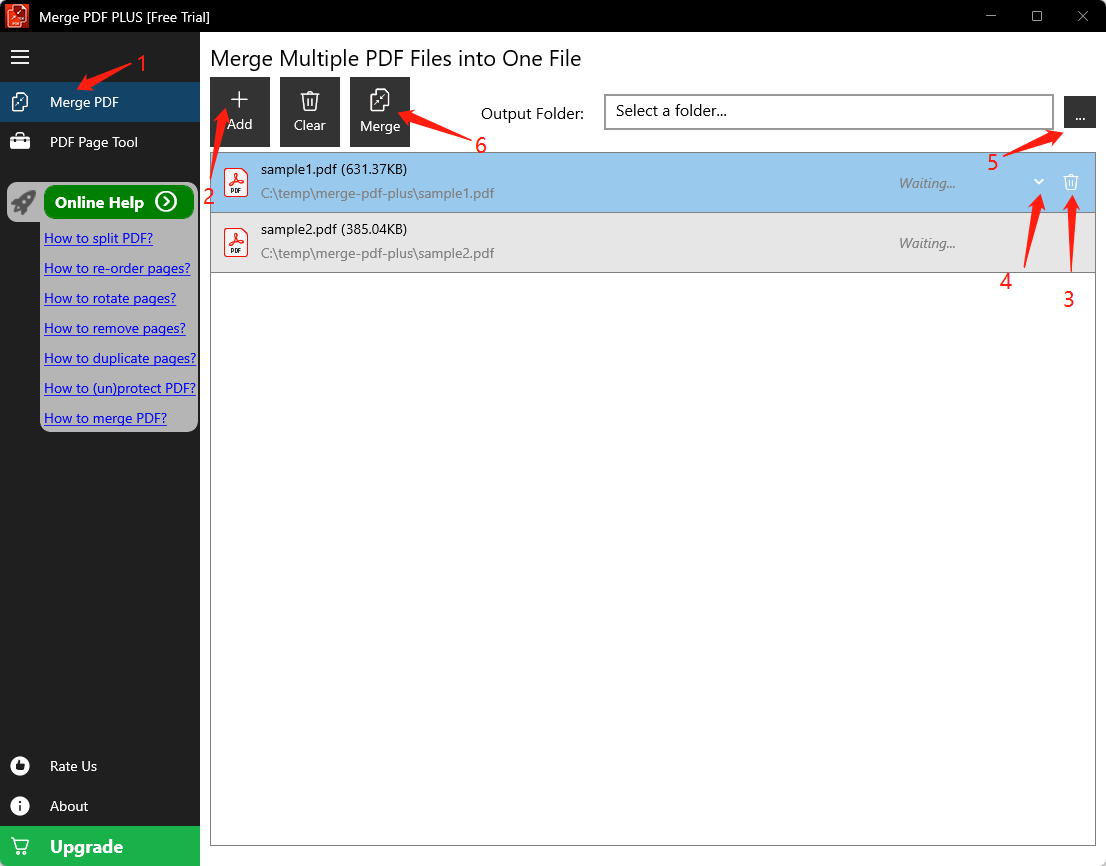Open the How to rotate pages link
This screenshot has width=1106, height=866.
pos(110,298)
